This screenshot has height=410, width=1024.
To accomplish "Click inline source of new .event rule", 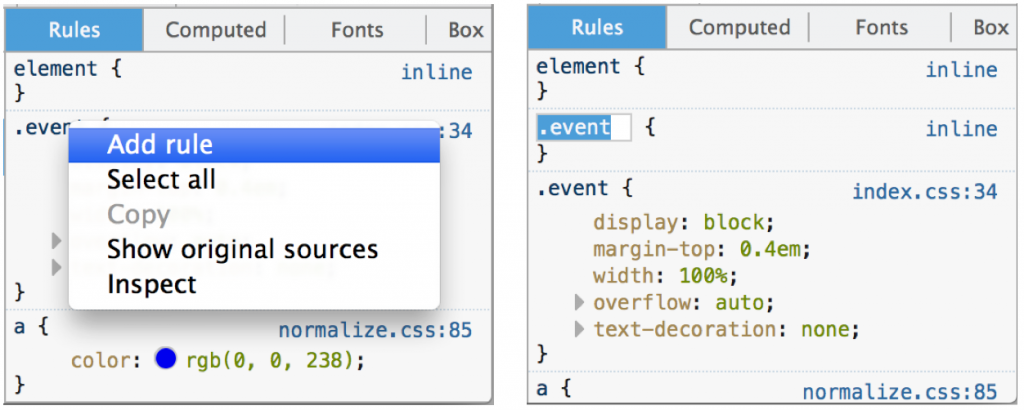I will [x=961, y=129].
